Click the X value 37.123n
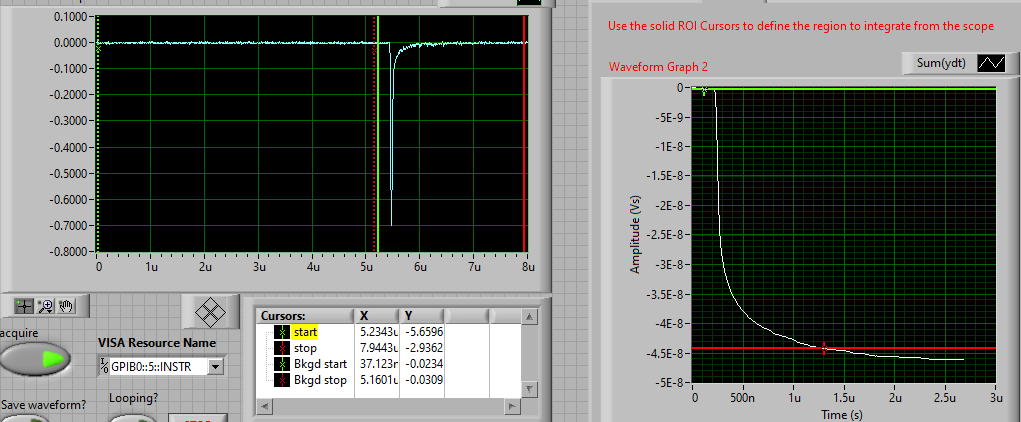Image resolution: width=1021 pixels, height=422 pixels. pos(378,364)
